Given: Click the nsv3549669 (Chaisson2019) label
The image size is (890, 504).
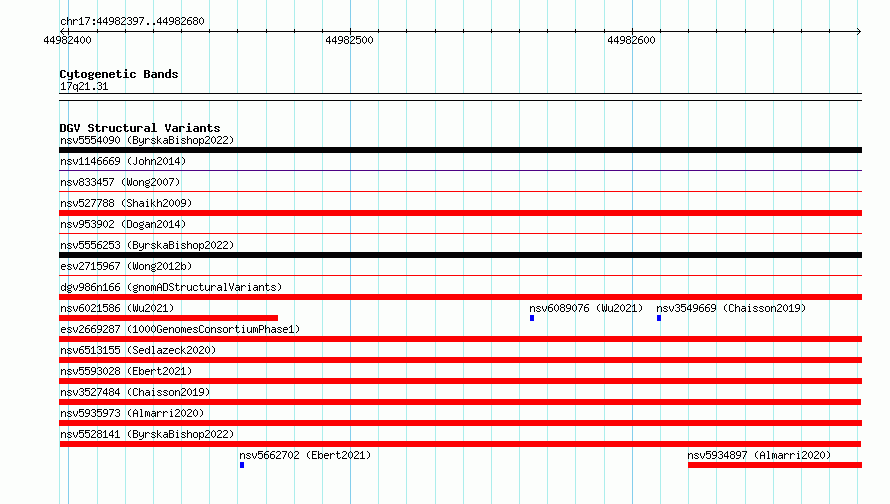Looking at the screenshot, I should tap(731, 308).
